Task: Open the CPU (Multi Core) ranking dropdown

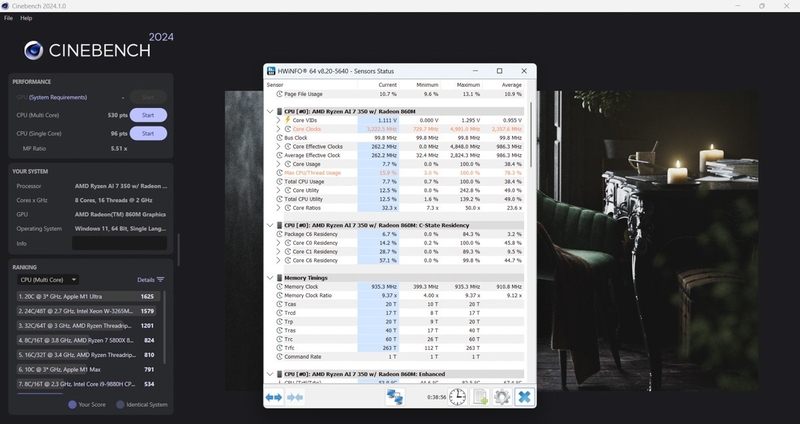Action: (x=47, y=280)
